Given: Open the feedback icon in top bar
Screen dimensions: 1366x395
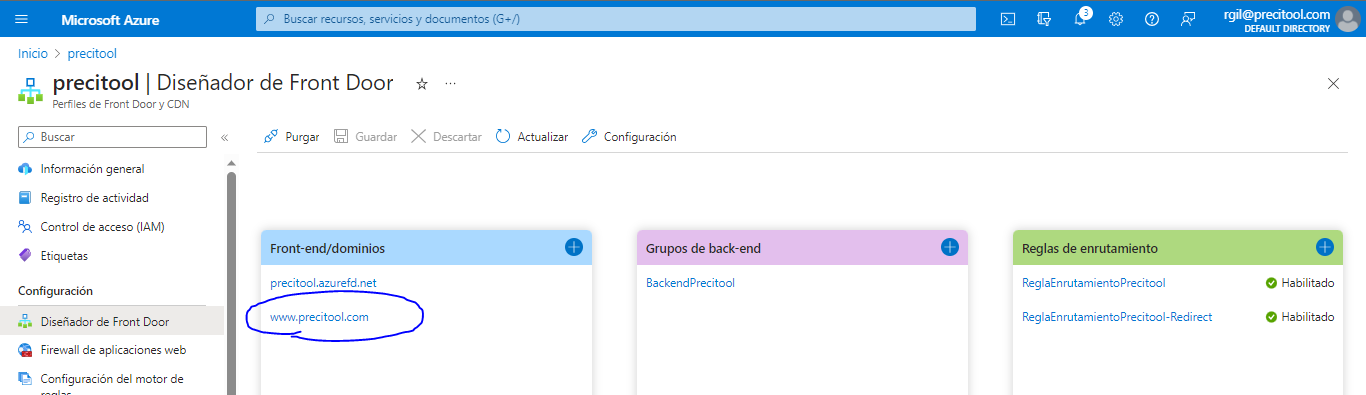Looking at the screenshot, I should coord(1188,19).
